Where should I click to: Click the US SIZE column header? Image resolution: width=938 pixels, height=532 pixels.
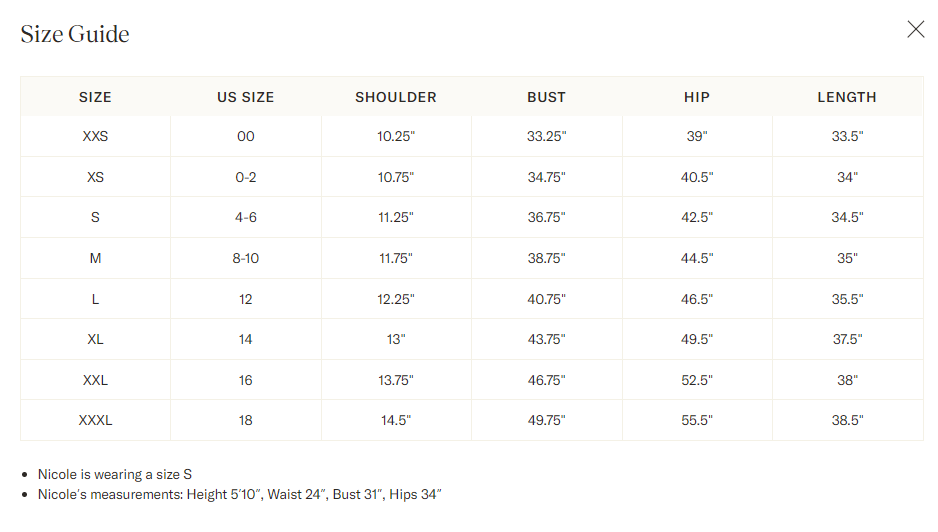245,97
